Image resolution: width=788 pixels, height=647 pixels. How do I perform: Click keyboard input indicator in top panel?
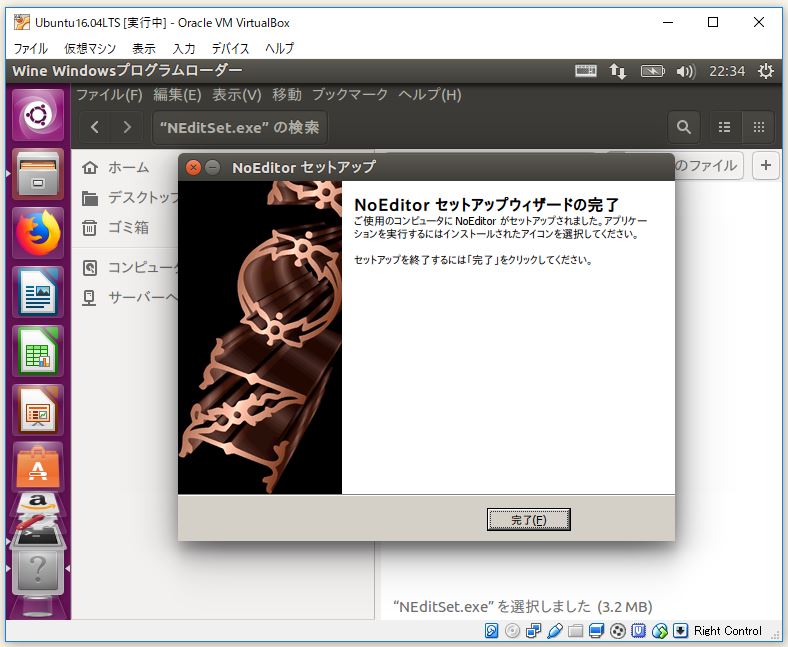(x=585, y=71)
